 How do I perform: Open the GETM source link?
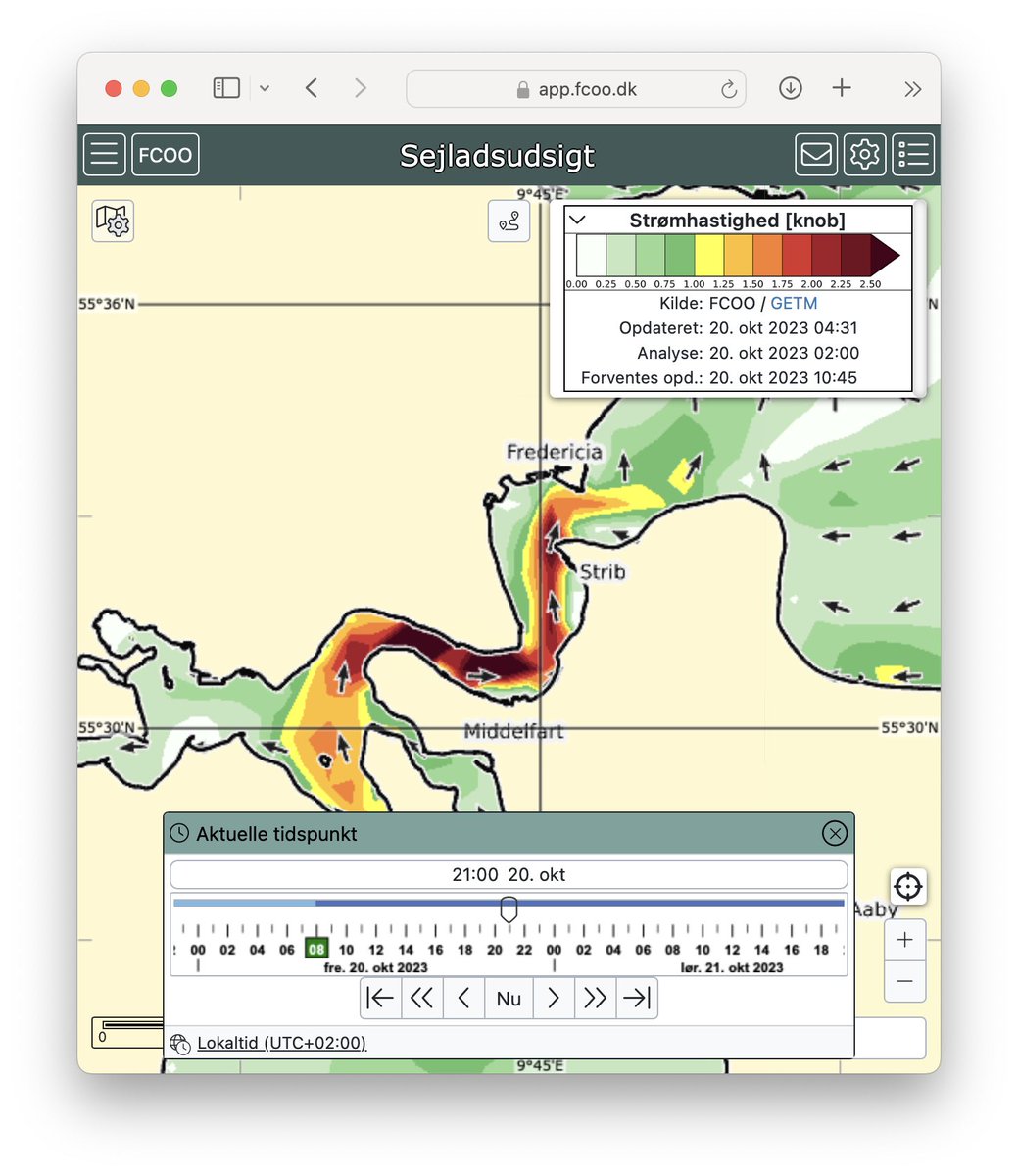click(x=794, y=304)
